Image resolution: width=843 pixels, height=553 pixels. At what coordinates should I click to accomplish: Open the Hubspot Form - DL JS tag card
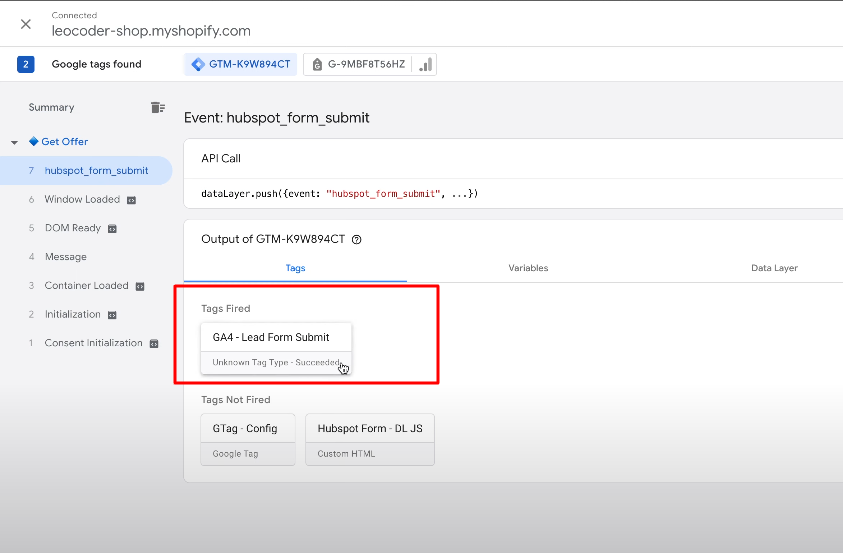[370, 440]
